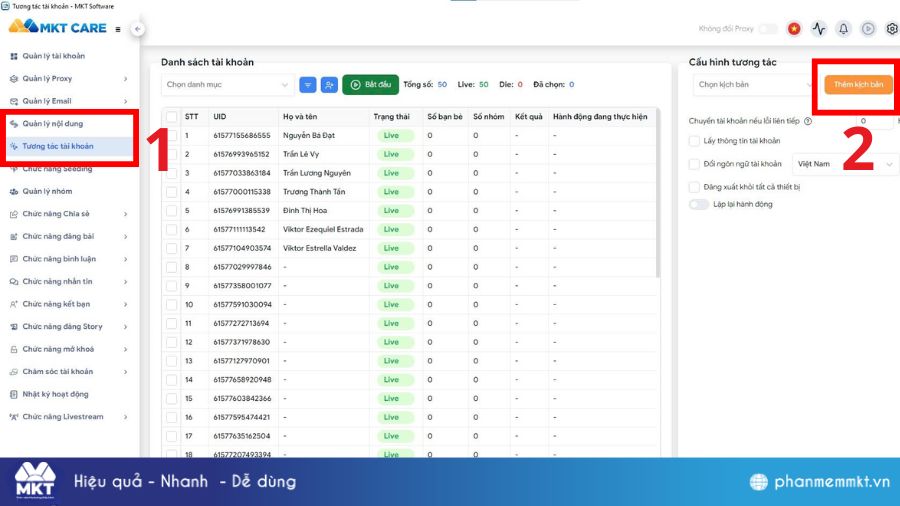
Task: Click the account list vertical scrollbar
Action: pyautogui.click(x=657, y=193)
